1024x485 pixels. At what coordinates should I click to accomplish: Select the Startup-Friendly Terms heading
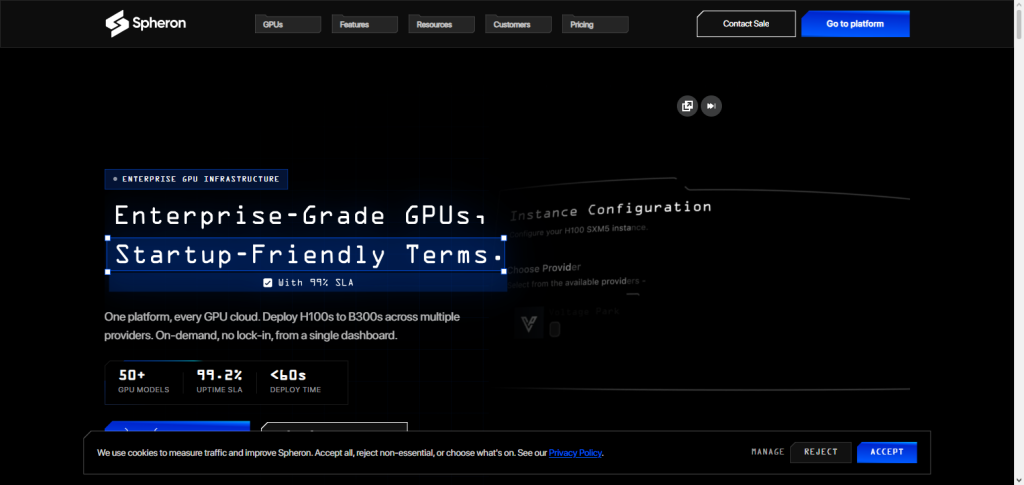click(306, 255)
